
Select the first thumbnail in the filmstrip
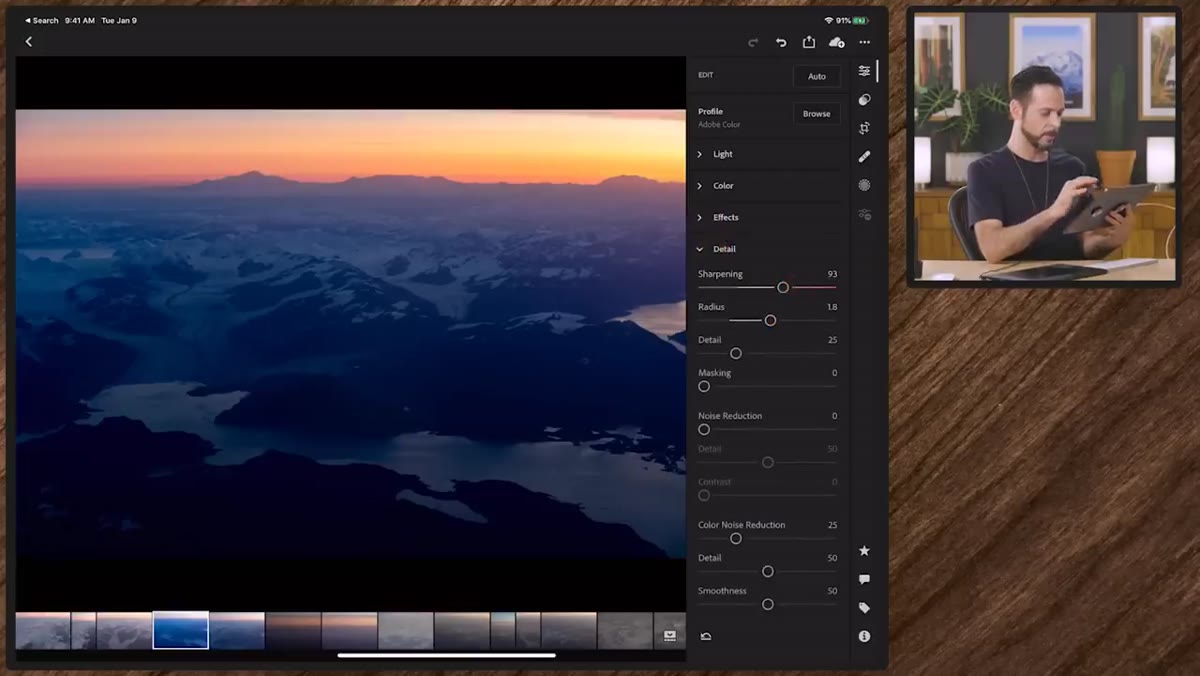pyautogui.click(x=43, y=631)
